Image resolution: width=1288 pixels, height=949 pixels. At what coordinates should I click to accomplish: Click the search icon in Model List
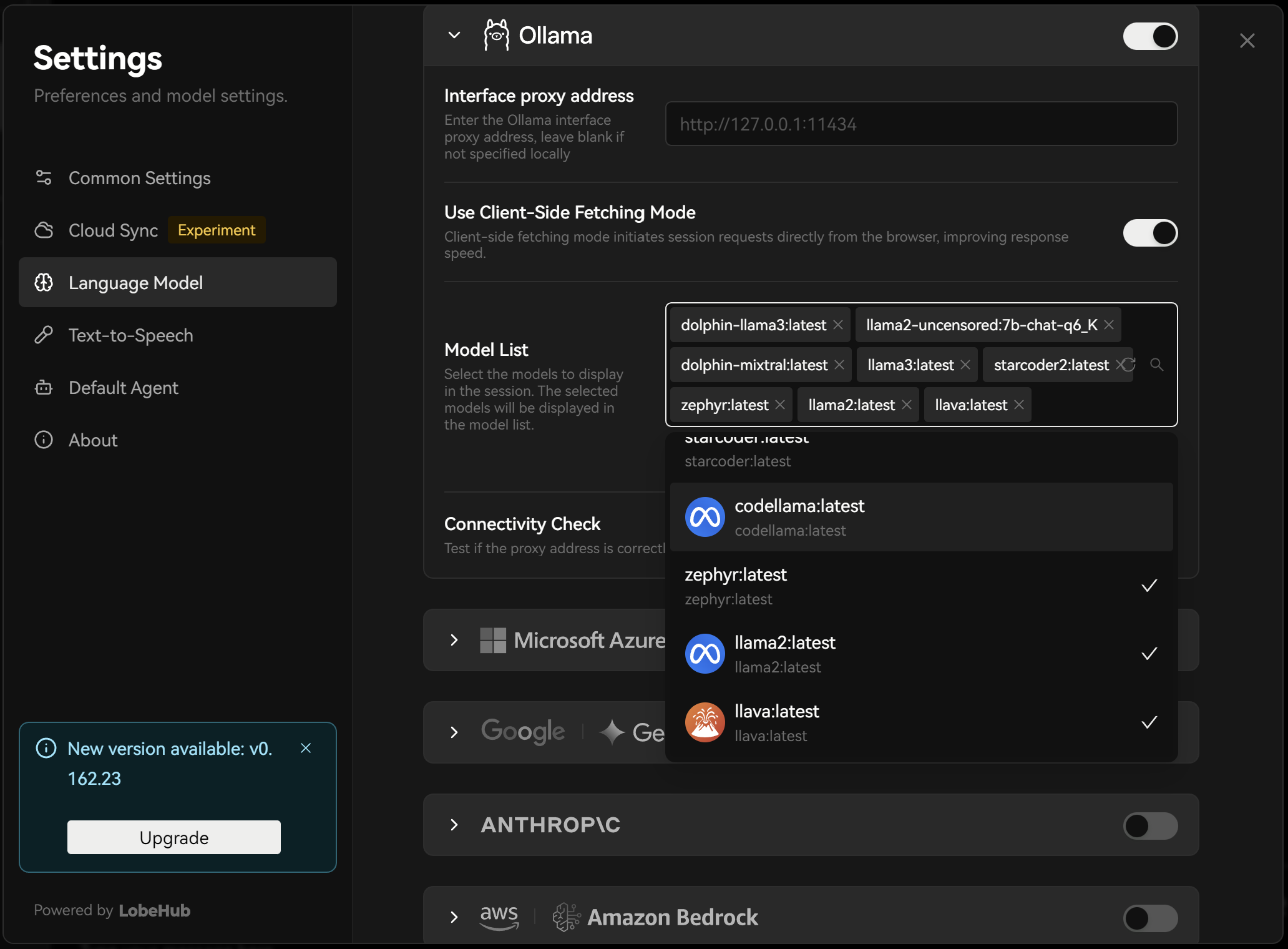pos(1156,365)
